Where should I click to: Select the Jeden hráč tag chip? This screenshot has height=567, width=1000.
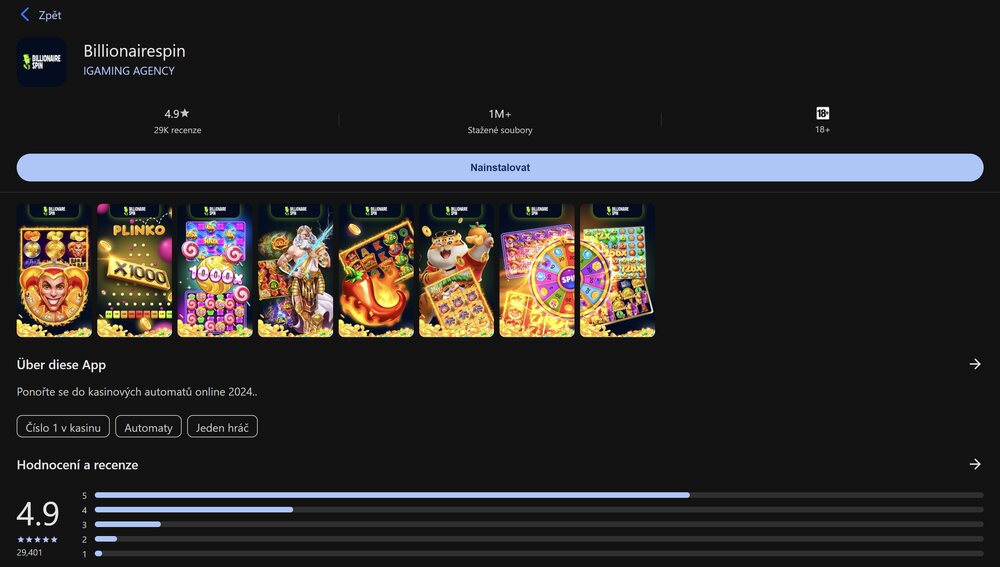222,427
